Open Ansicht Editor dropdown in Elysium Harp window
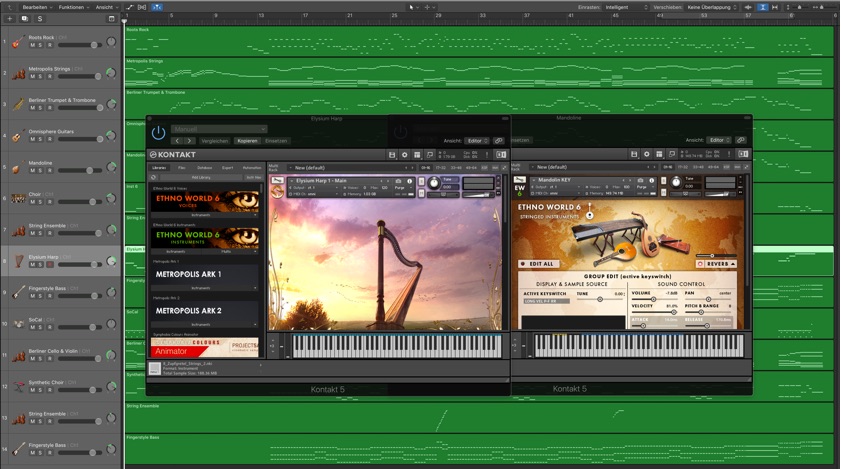 point(477,141)
